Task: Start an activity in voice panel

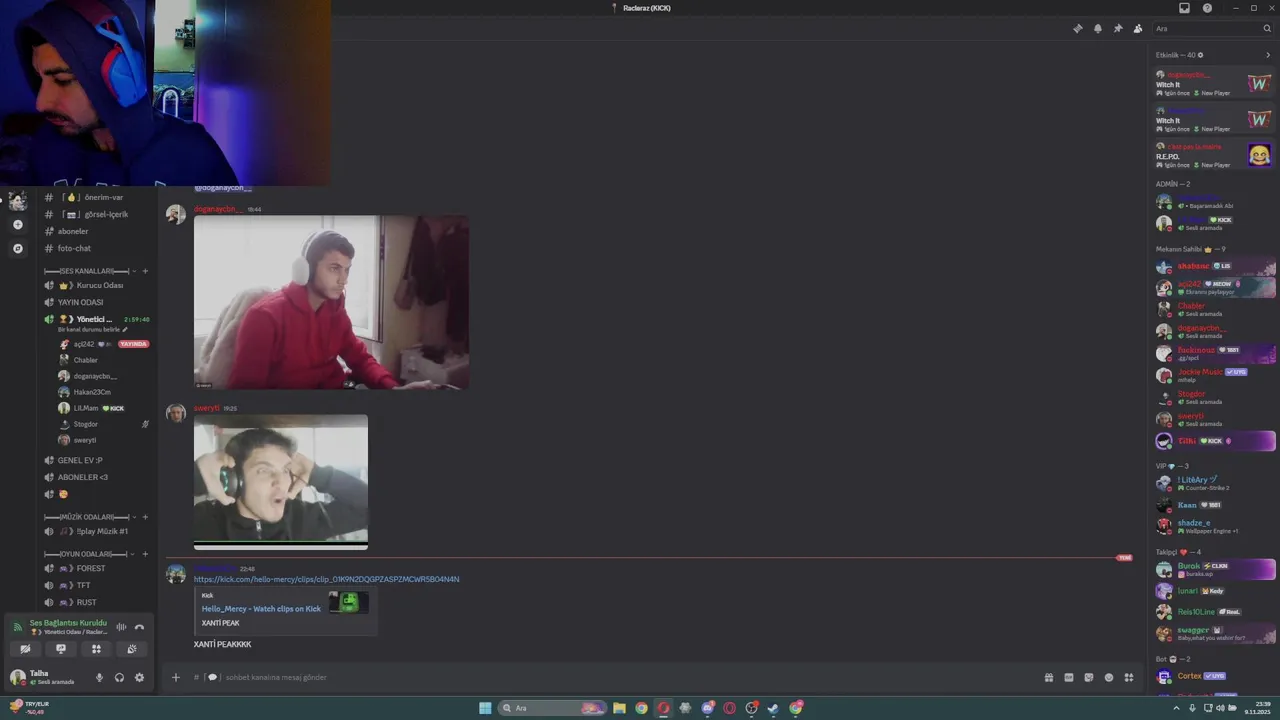Action: (x=96, y=649)
